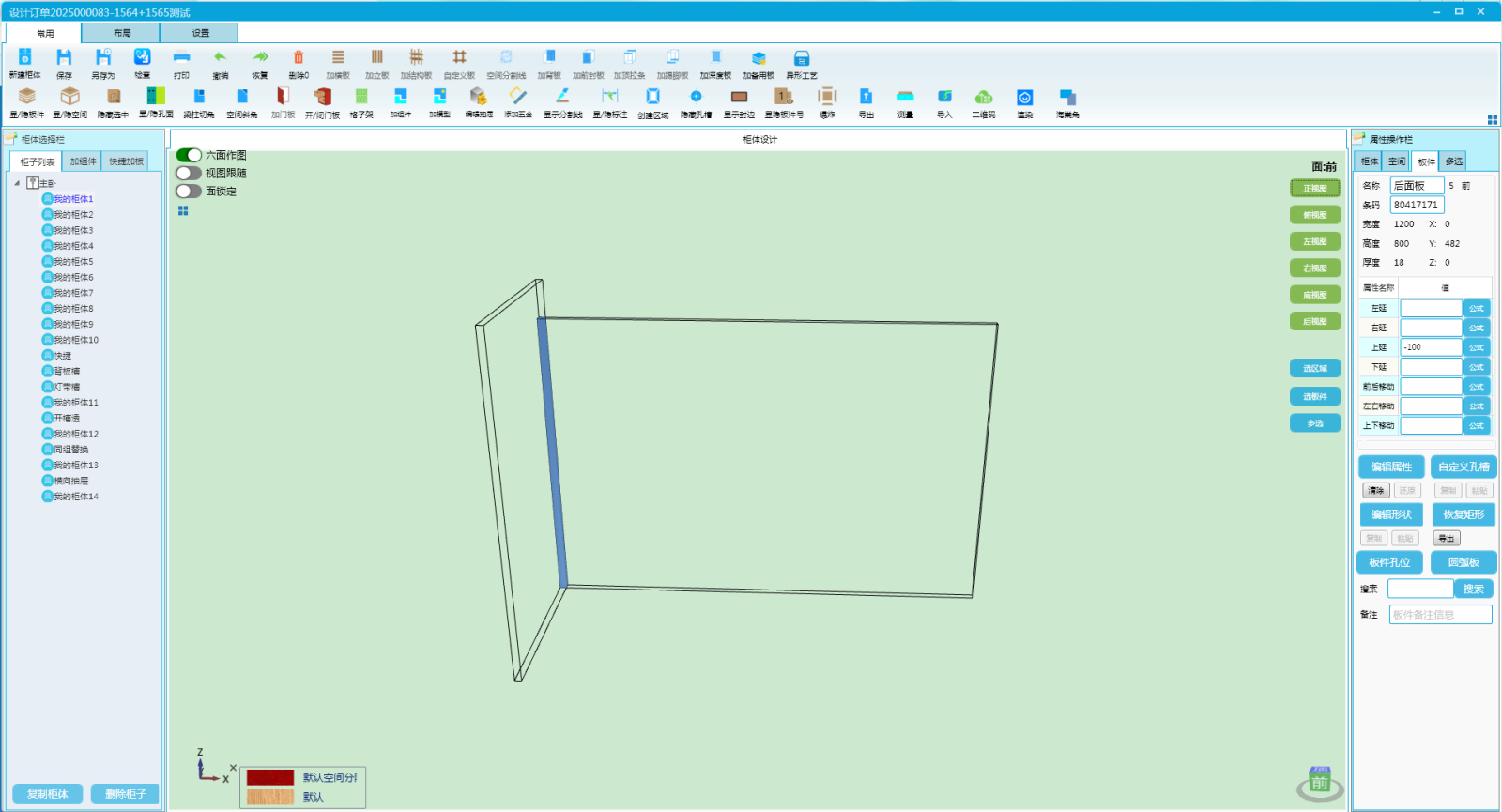Click the 开/闭门板 door toggle icon
This screenshot has width=1502, height=812.
pos(322,97)
